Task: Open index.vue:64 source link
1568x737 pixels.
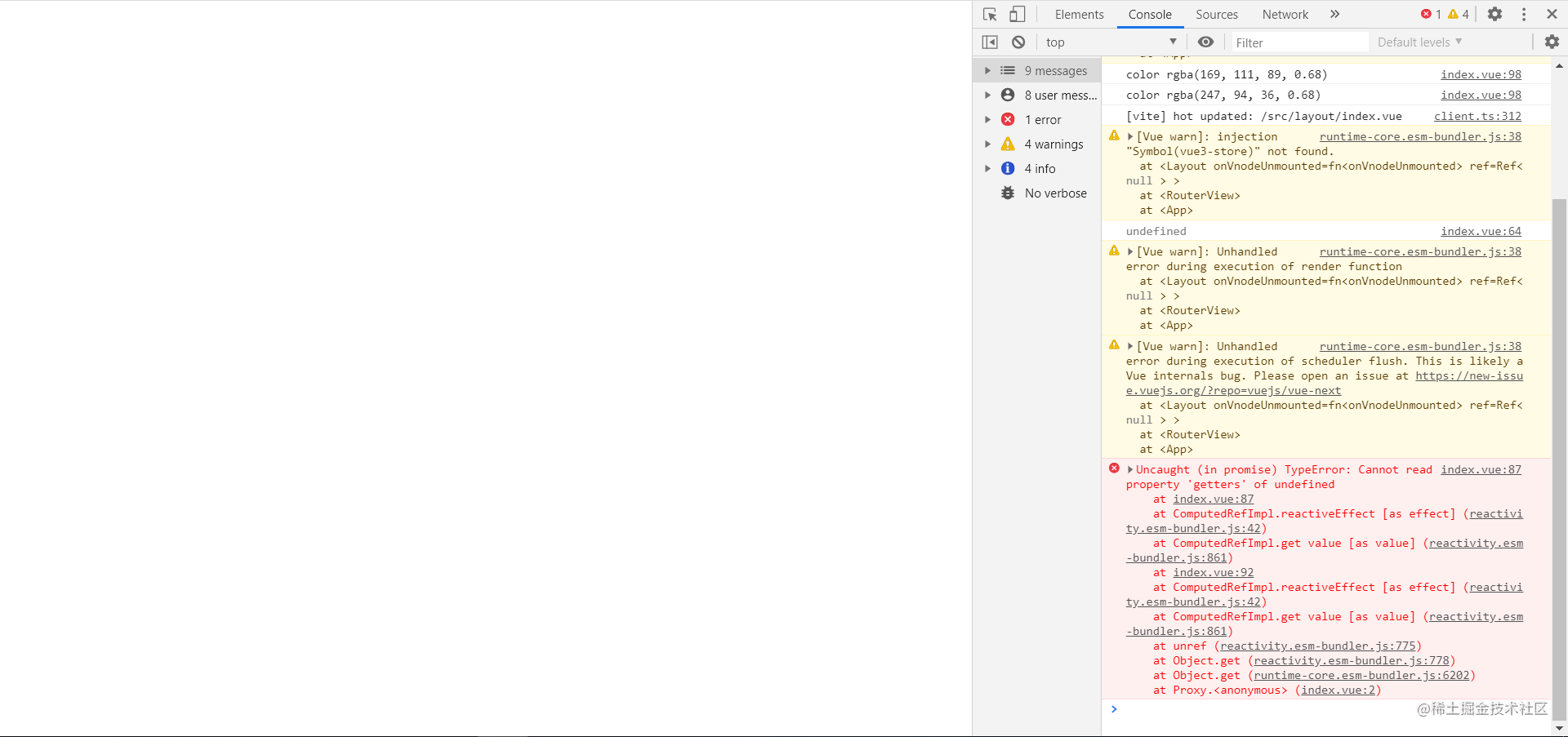Action: click(1481, 231)
